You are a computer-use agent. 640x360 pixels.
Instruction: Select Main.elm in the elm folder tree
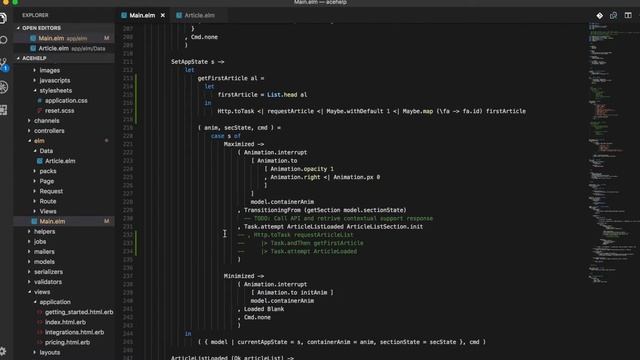(x=64, y=221)
